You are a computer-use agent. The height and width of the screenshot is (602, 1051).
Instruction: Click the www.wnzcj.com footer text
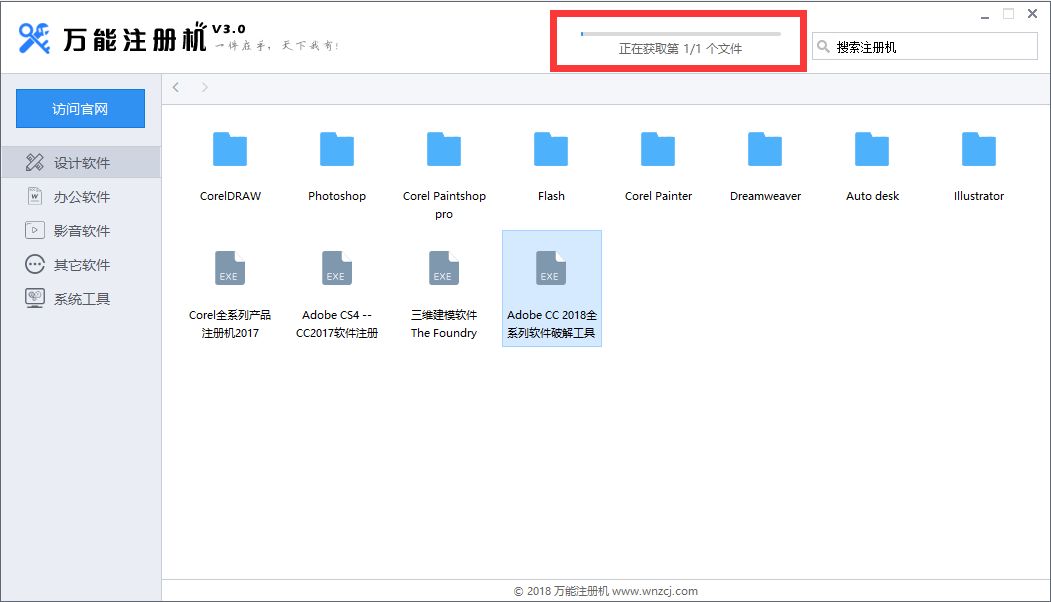(655, 591)
